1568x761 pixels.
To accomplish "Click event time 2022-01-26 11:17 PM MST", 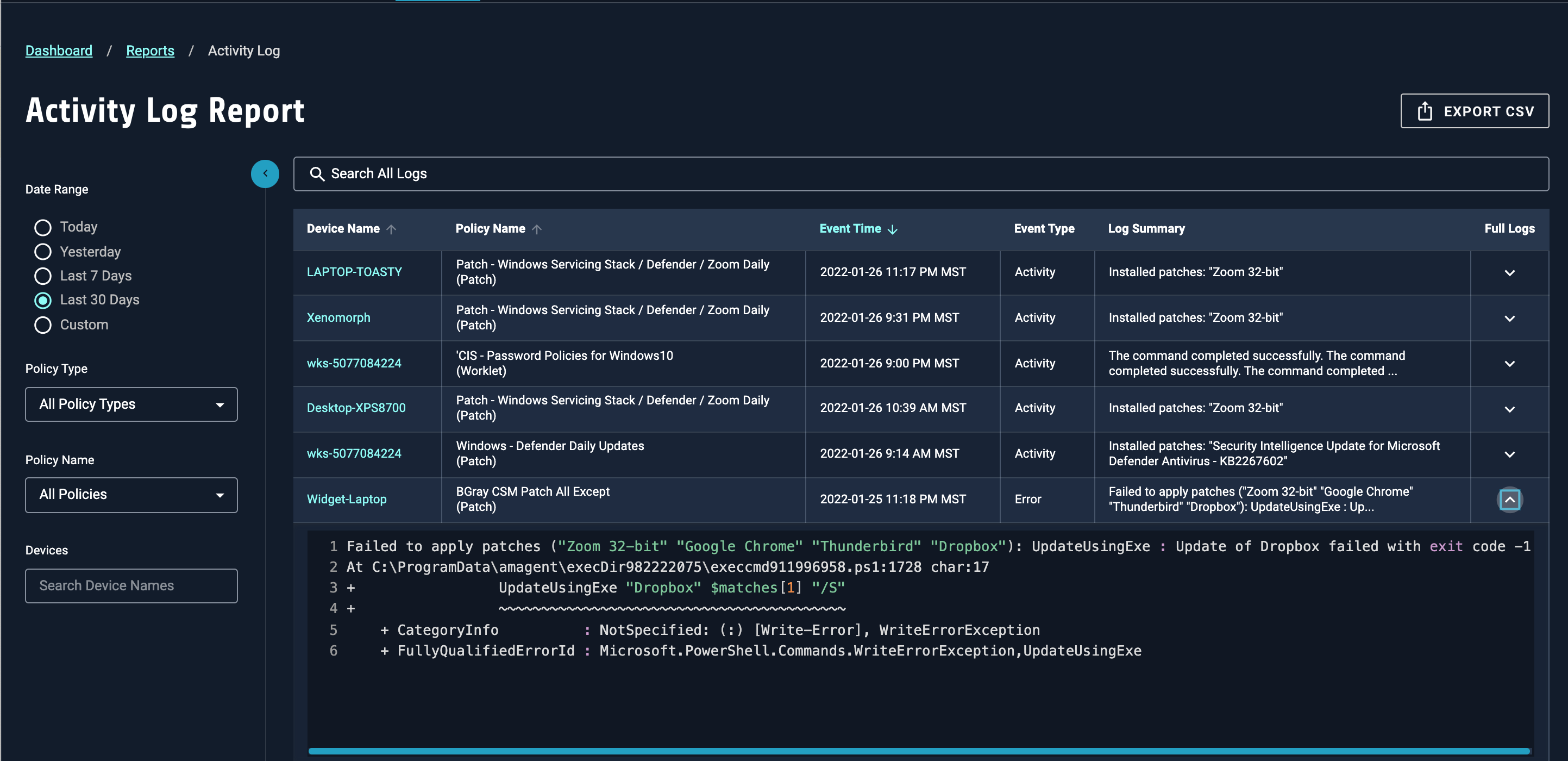I will click(x=893, y=272).
